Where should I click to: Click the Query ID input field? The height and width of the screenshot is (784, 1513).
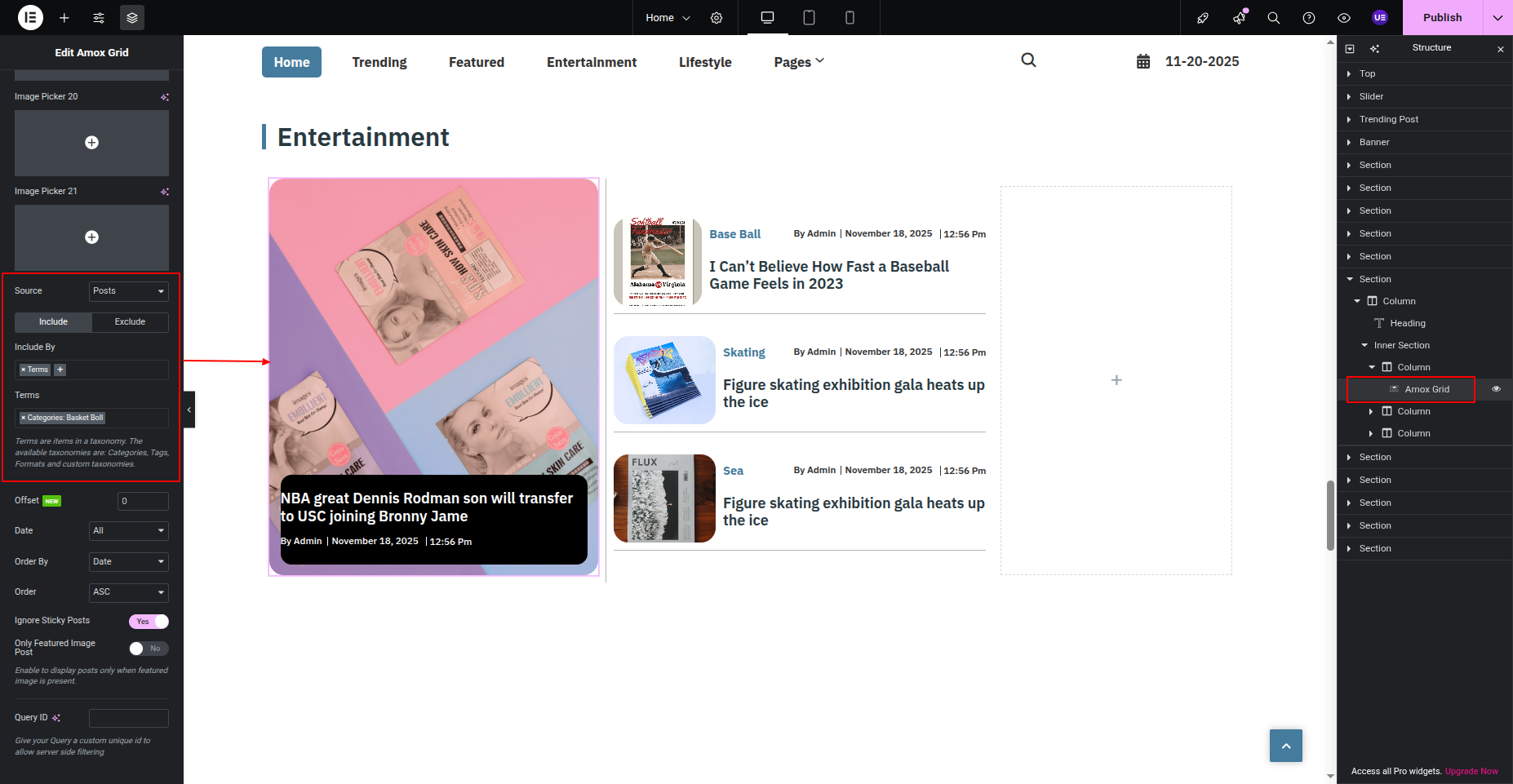click(x=128, y=718)
